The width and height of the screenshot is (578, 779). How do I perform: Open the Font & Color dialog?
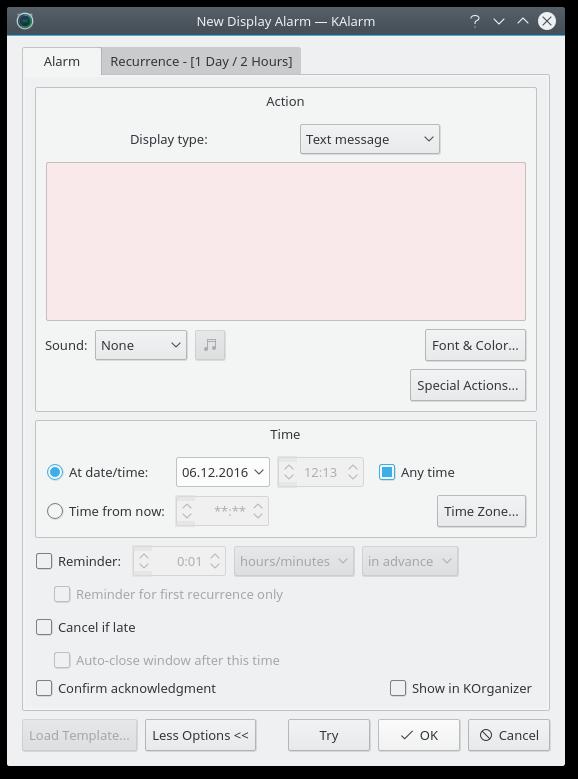point(475,345)
